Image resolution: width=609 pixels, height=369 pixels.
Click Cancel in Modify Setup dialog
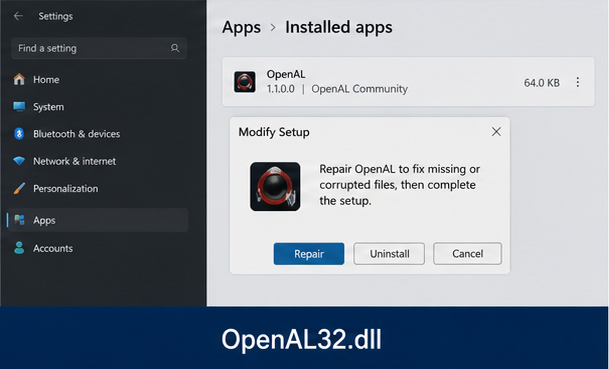[x=468, y=254]
